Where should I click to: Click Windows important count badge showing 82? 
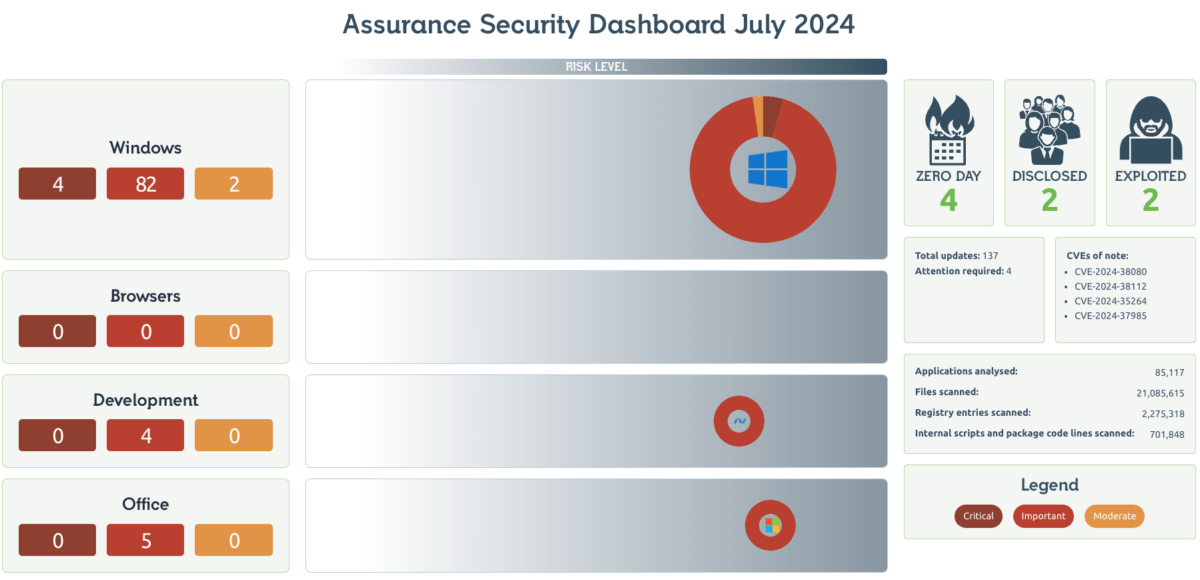(x=146, y=184)
